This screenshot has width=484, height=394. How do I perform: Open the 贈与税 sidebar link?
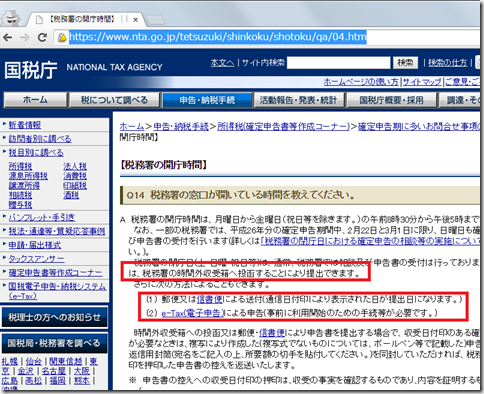point(20,205)
